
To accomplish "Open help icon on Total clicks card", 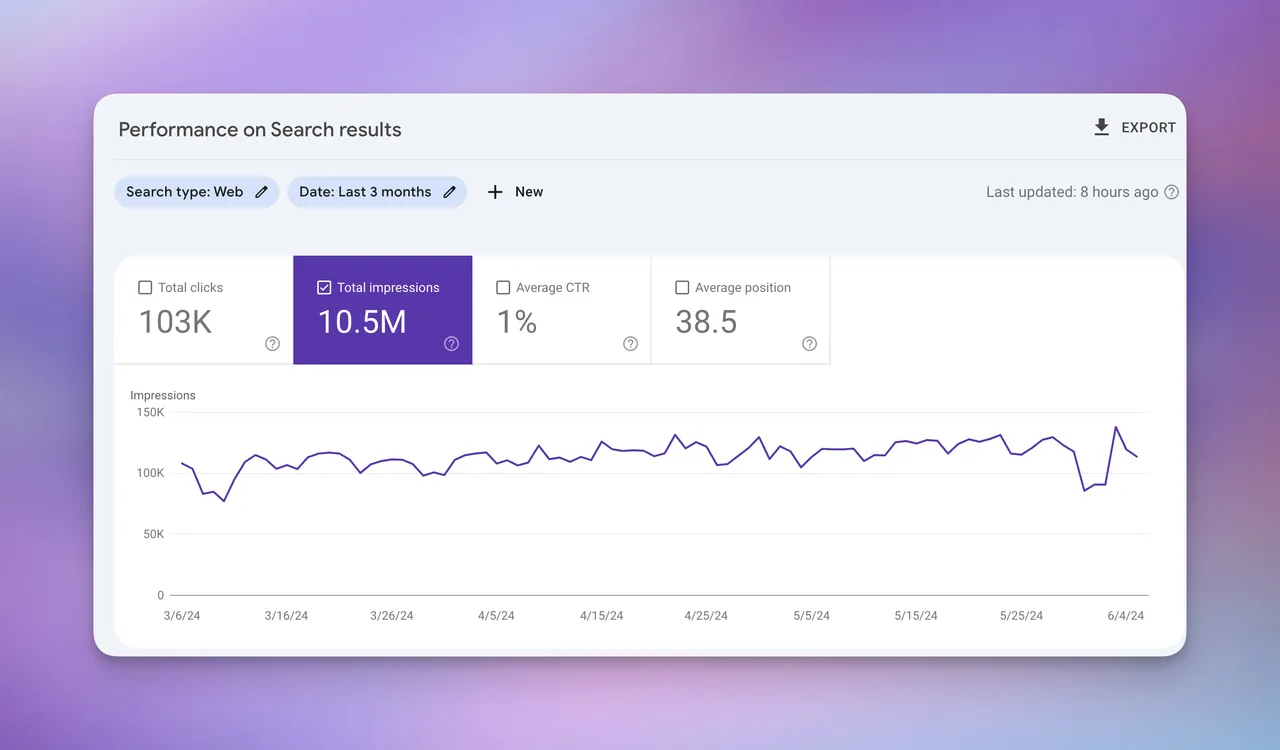I will coord(272,344).
